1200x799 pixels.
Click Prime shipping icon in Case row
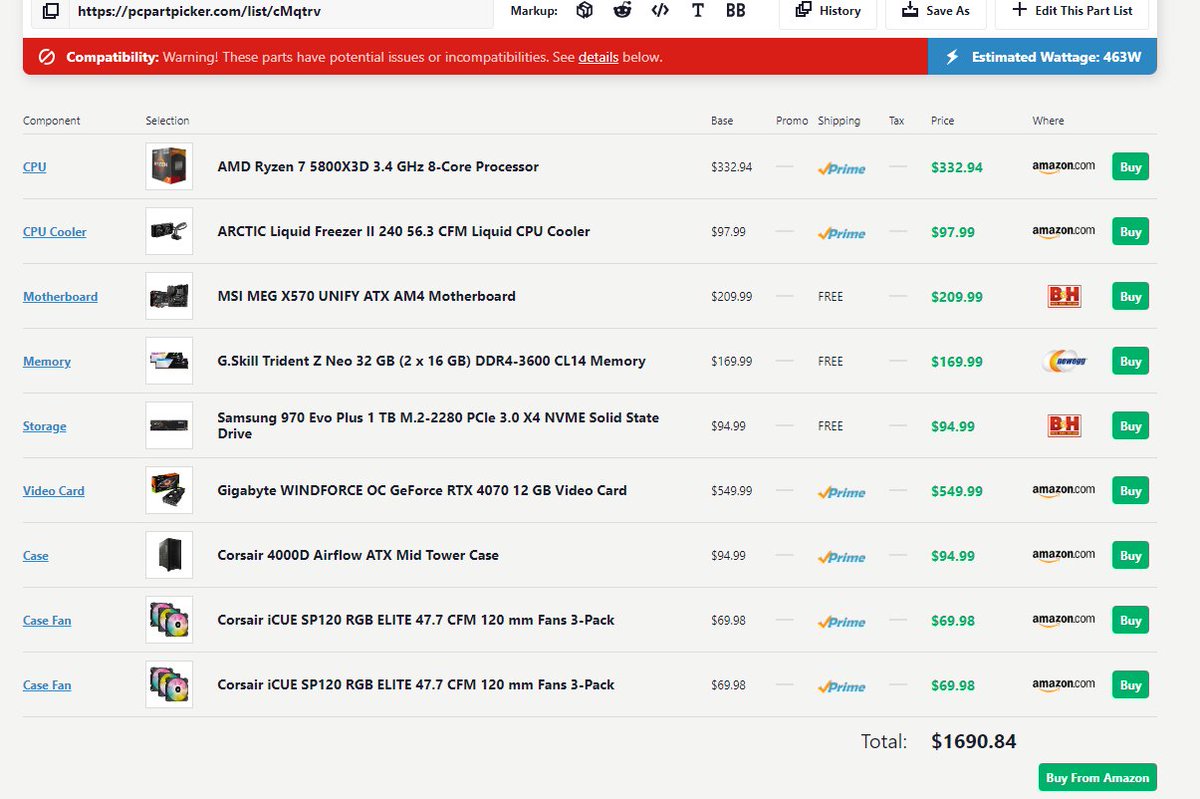(x=841, y=557)
